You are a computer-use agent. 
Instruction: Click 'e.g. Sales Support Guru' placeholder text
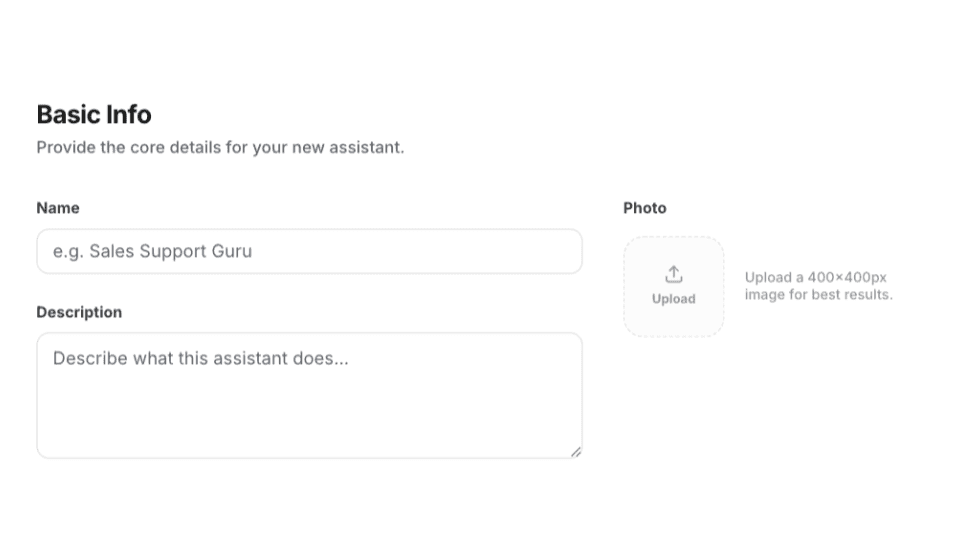click(152, 251)
